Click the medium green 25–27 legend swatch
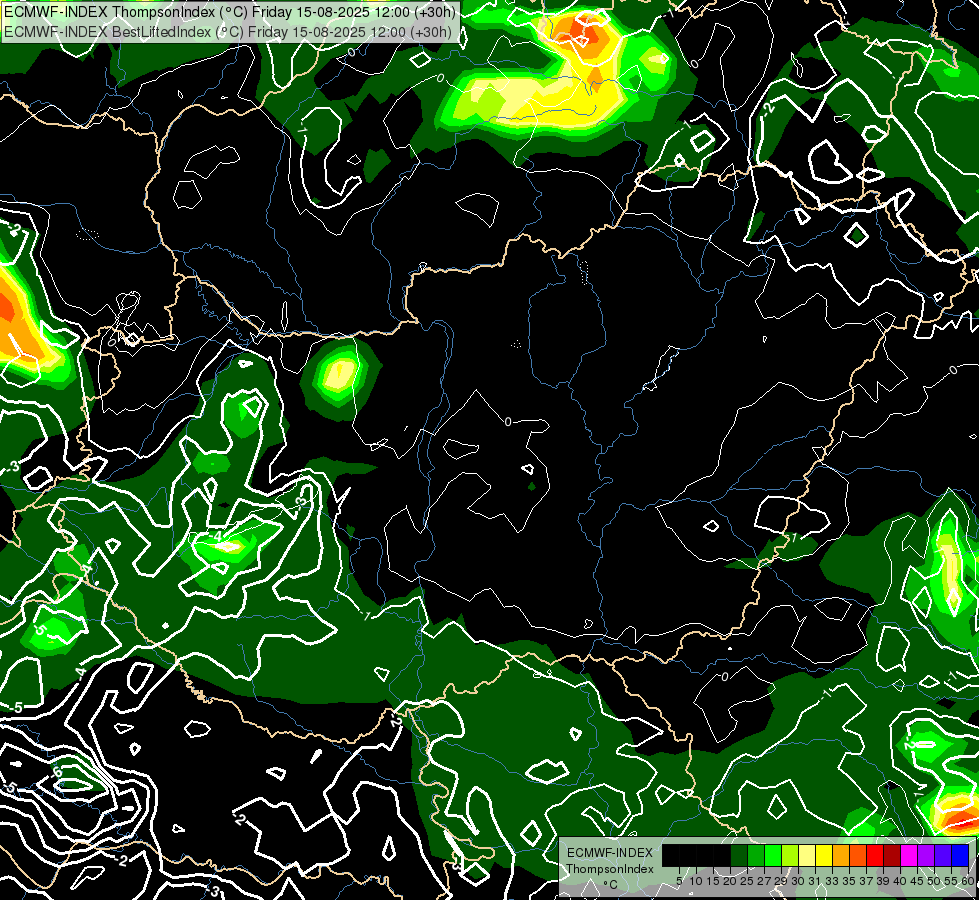Viewport: 979px width, 900px height. (757, 856)
